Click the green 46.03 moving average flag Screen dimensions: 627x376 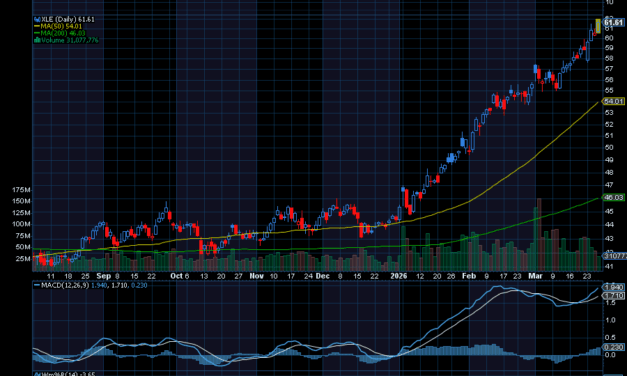[x=613, y=198]
